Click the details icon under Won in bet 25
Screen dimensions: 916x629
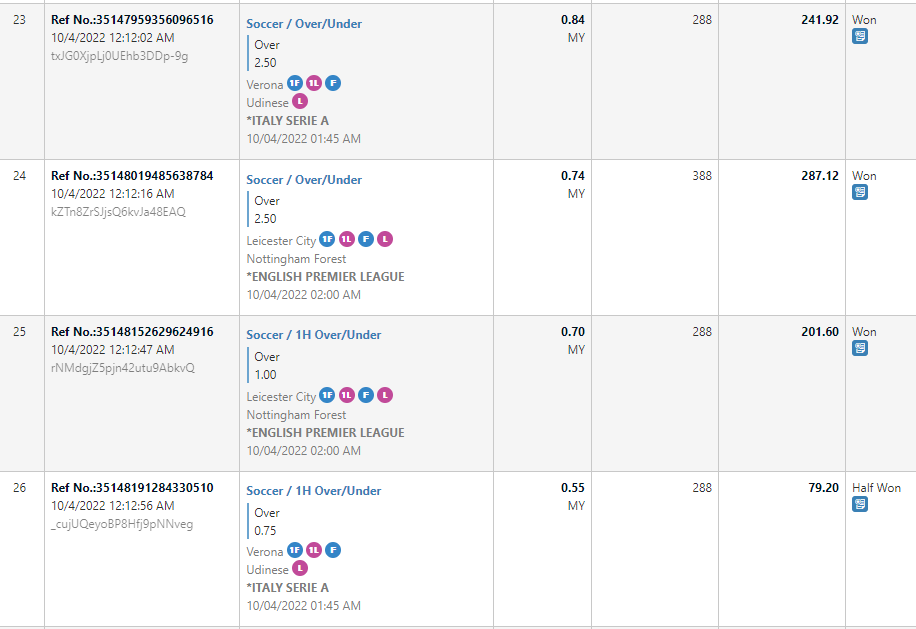[x=860, y=348]
